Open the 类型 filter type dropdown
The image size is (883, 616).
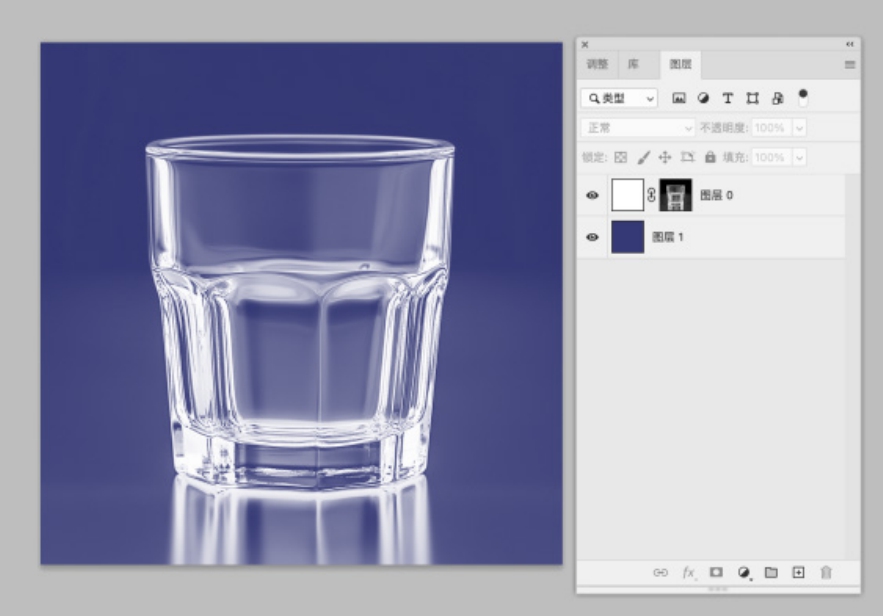click(621, 98)
